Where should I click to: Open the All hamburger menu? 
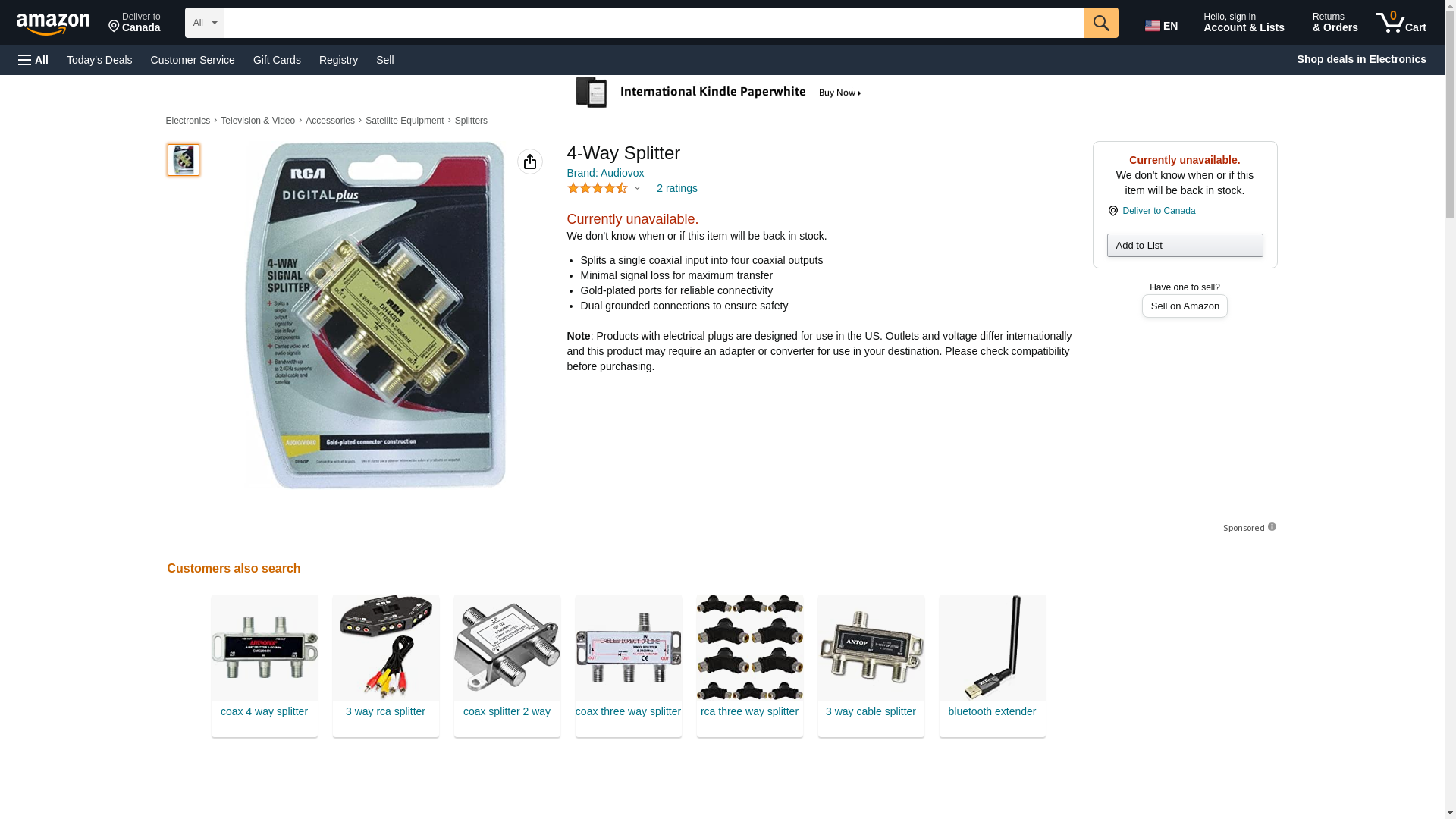33,60
